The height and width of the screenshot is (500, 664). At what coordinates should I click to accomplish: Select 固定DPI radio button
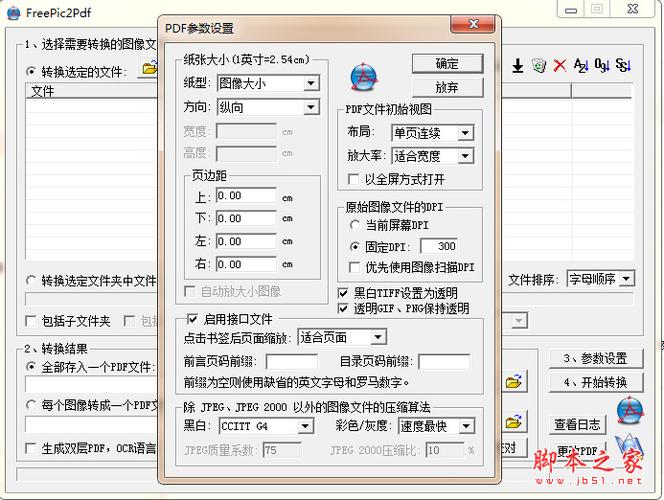point(355,246)
